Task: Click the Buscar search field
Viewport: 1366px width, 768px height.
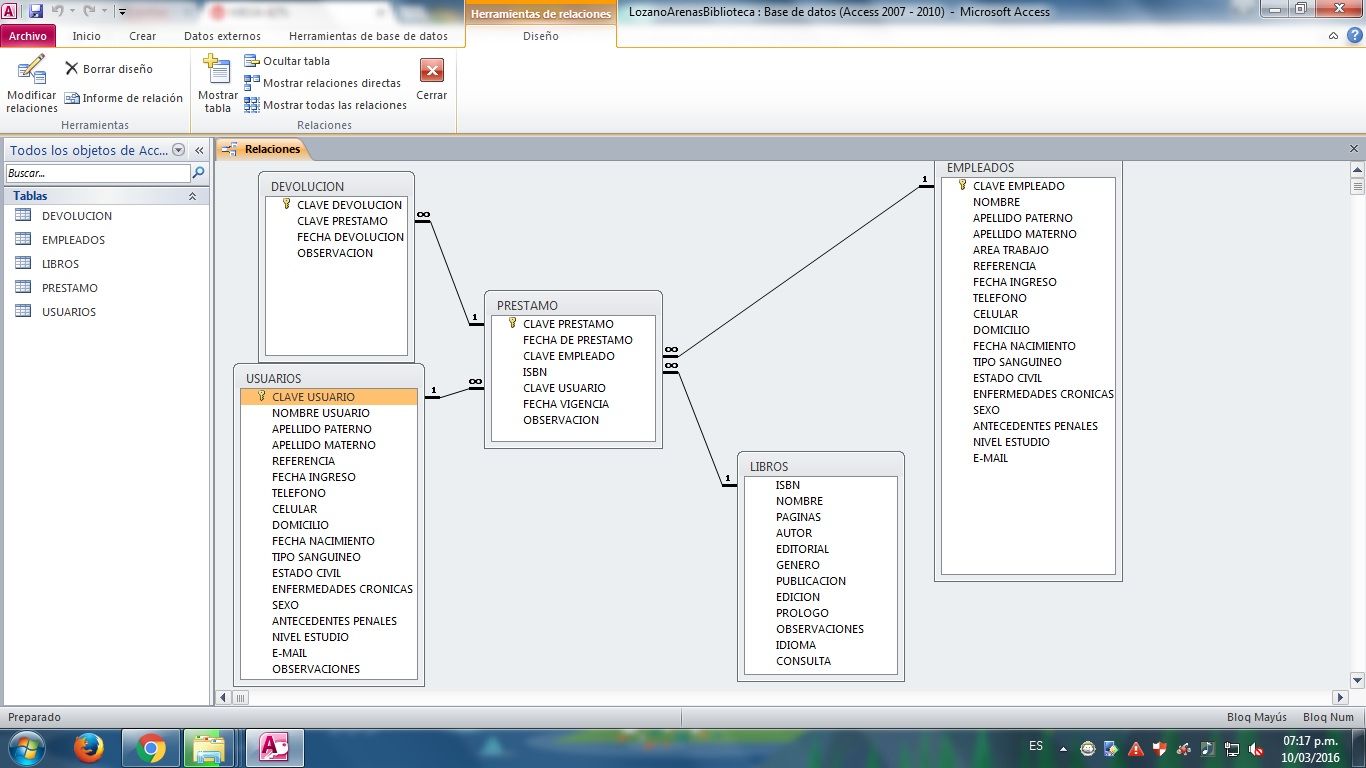Action: [x=97, y=173]
